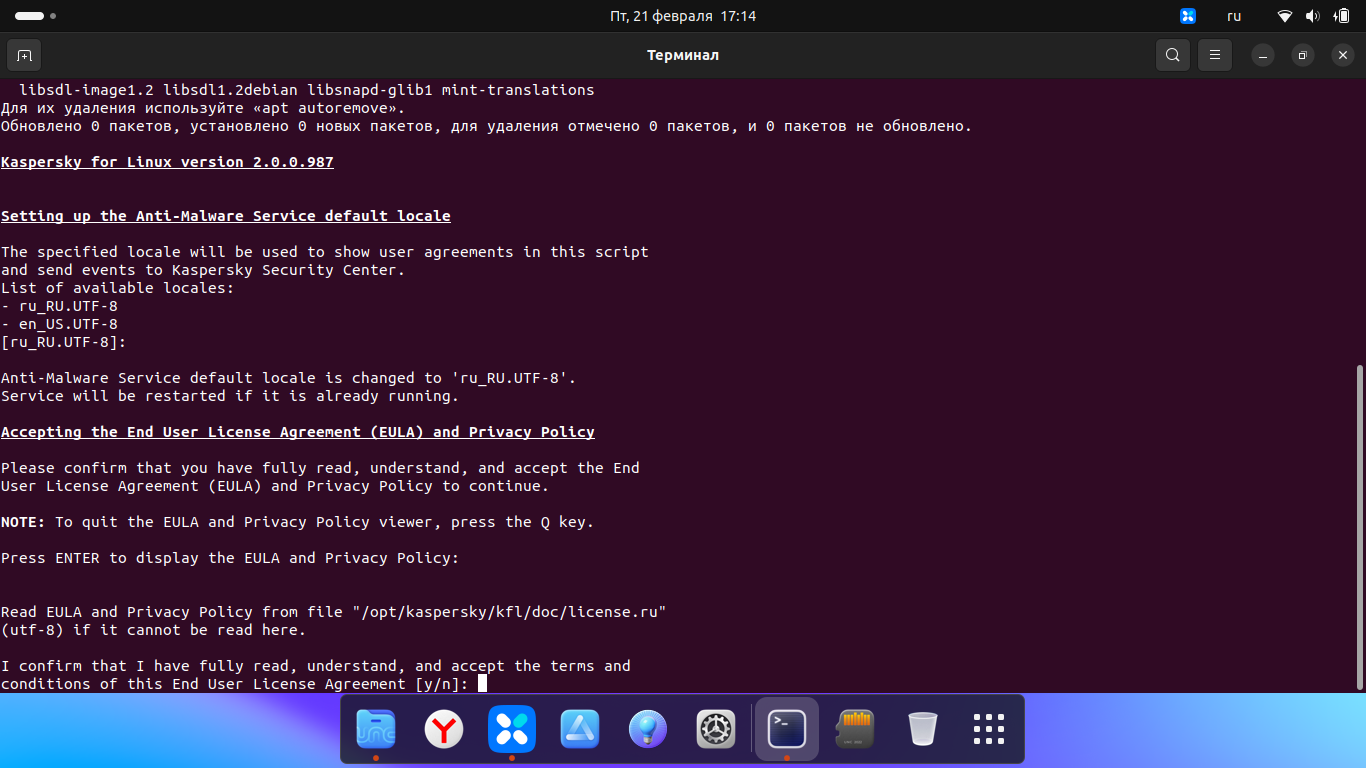
Task: Open the ru keyboard layout switcher
Action: (1234, 16)
